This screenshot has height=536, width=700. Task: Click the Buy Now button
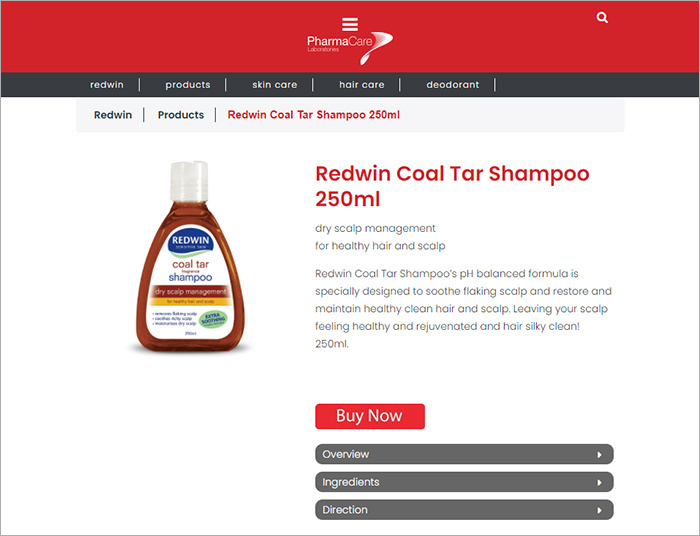pos(370,416)
